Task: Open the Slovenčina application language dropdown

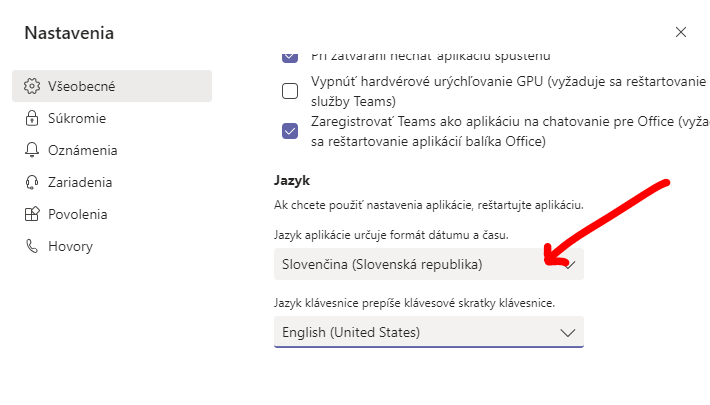Action: (429, 264)
